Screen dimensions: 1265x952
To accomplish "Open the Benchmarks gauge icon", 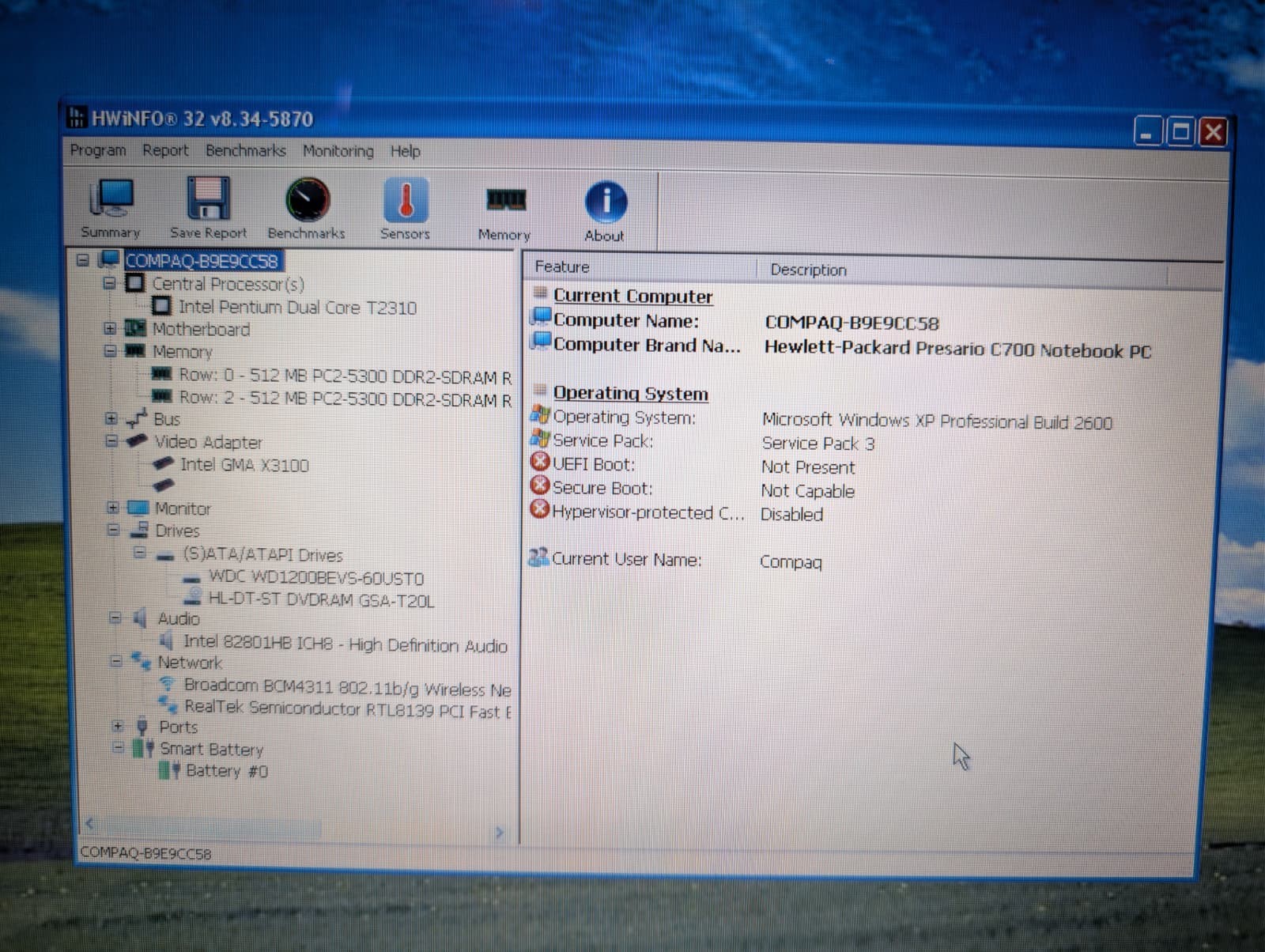I will point(307,200).
